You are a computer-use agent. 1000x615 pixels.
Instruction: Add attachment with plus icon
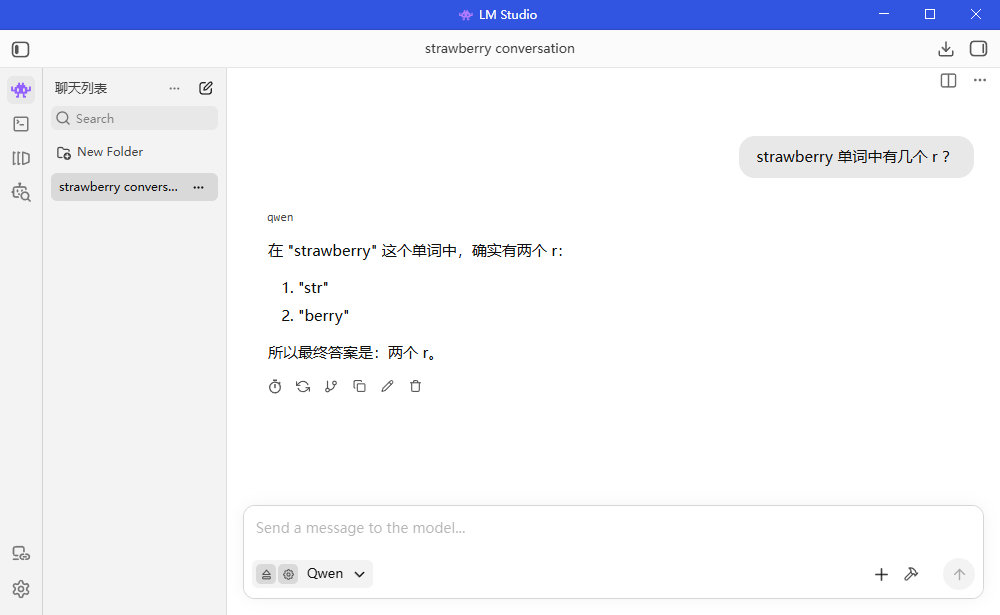tap(881, 575)
